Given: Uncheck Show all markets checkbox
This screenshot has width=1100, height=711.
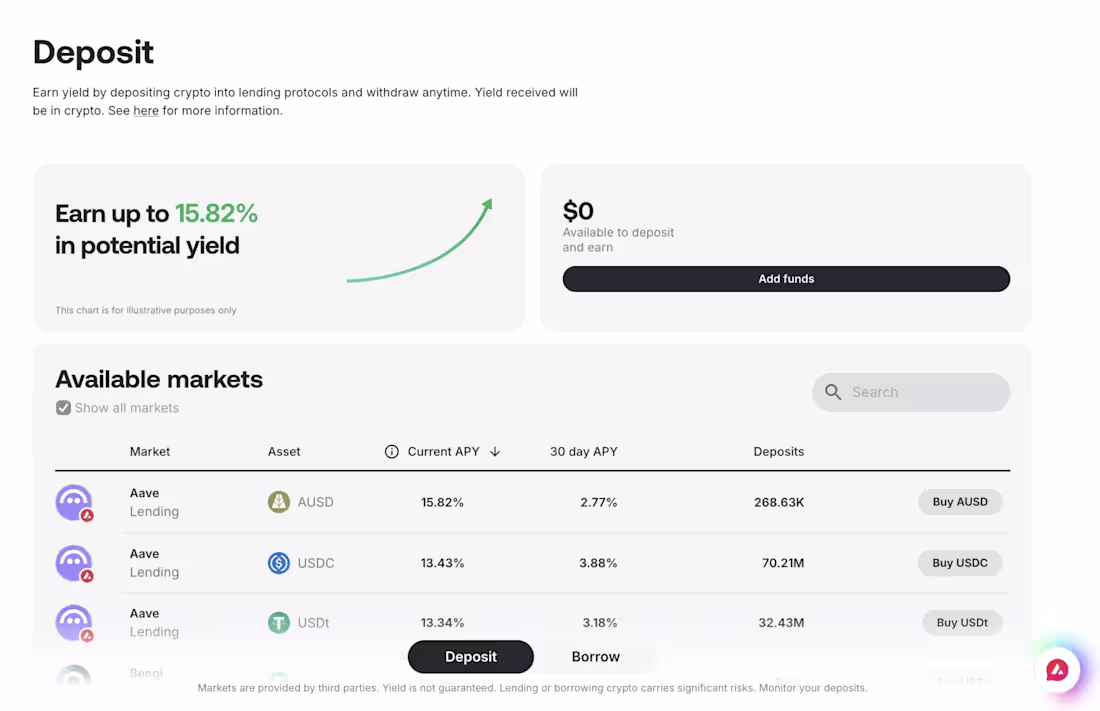Looking at the screenshot, I should pyautogui.click(x=63, y=408).
